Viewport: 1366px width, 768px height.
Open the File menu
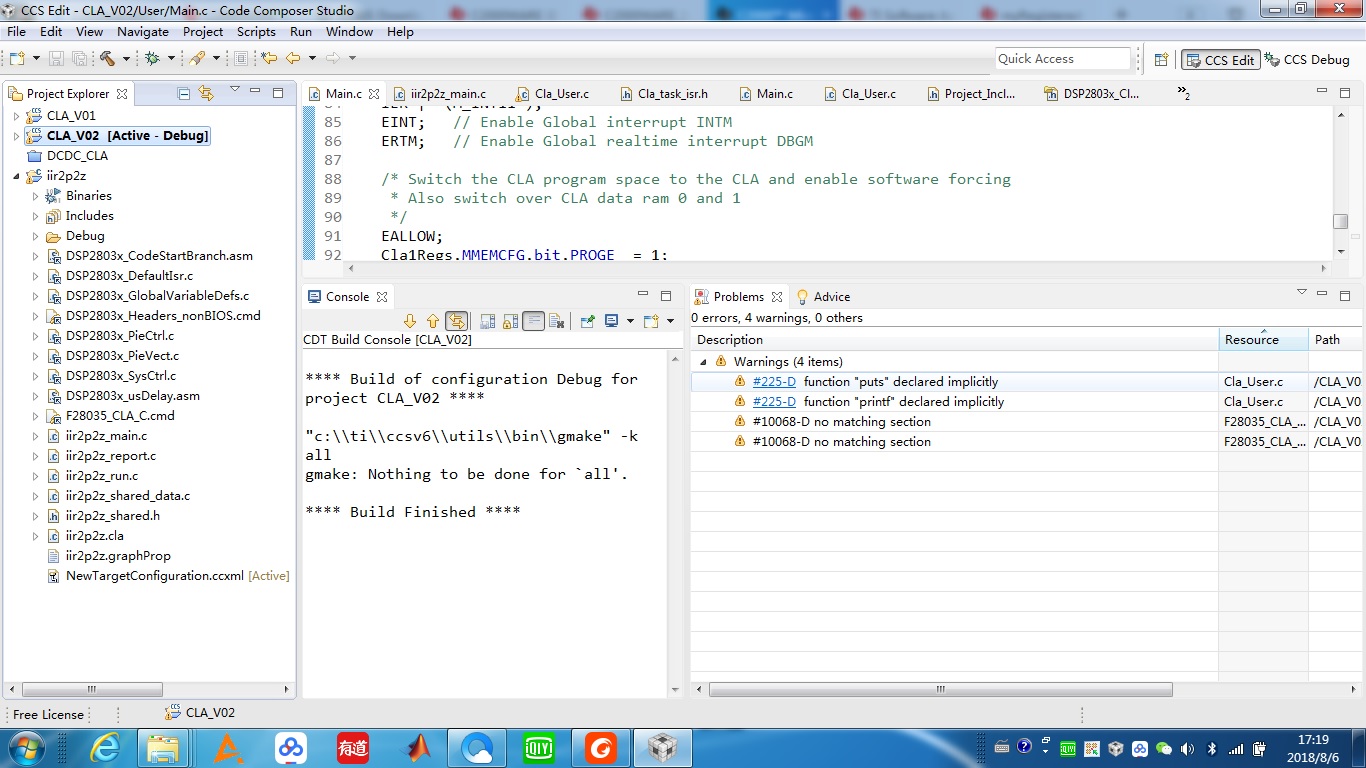coord(16,32)
